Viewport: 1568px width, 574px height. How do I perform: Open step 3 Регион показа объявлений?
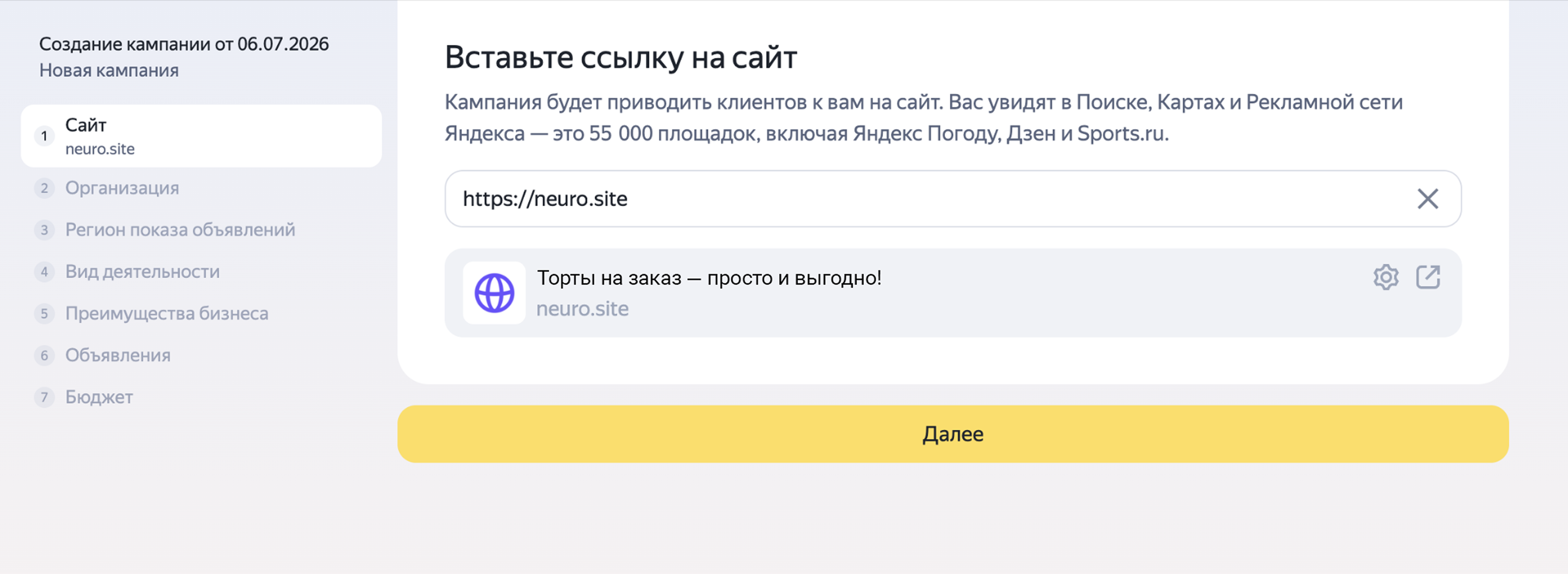(x=165, y=230)
